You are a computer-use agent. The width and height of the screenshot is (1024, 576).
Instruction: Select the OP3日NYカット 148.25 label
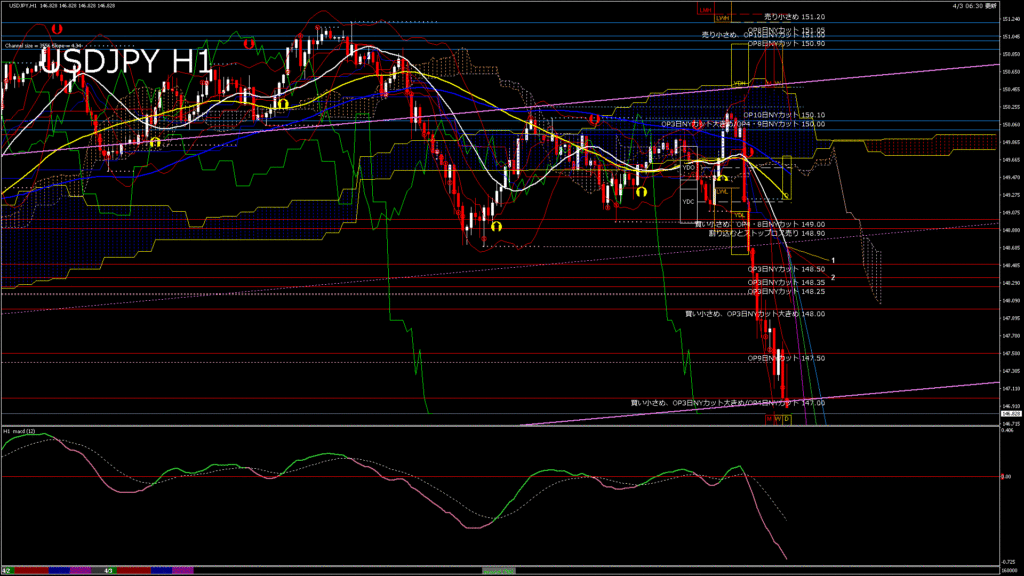coord(786,291)
